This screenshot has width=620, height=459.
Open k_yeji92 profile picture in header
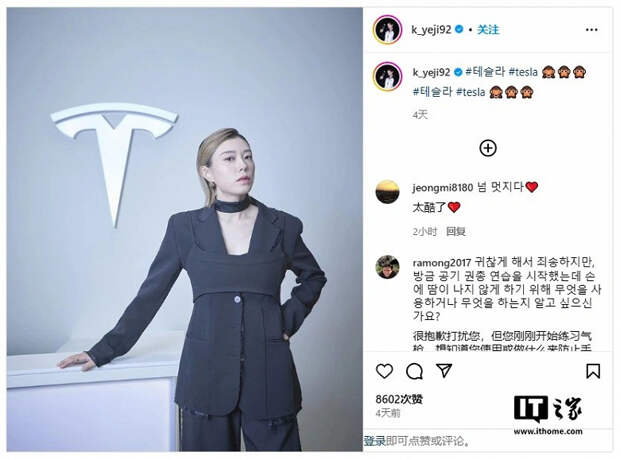(387, 30)
